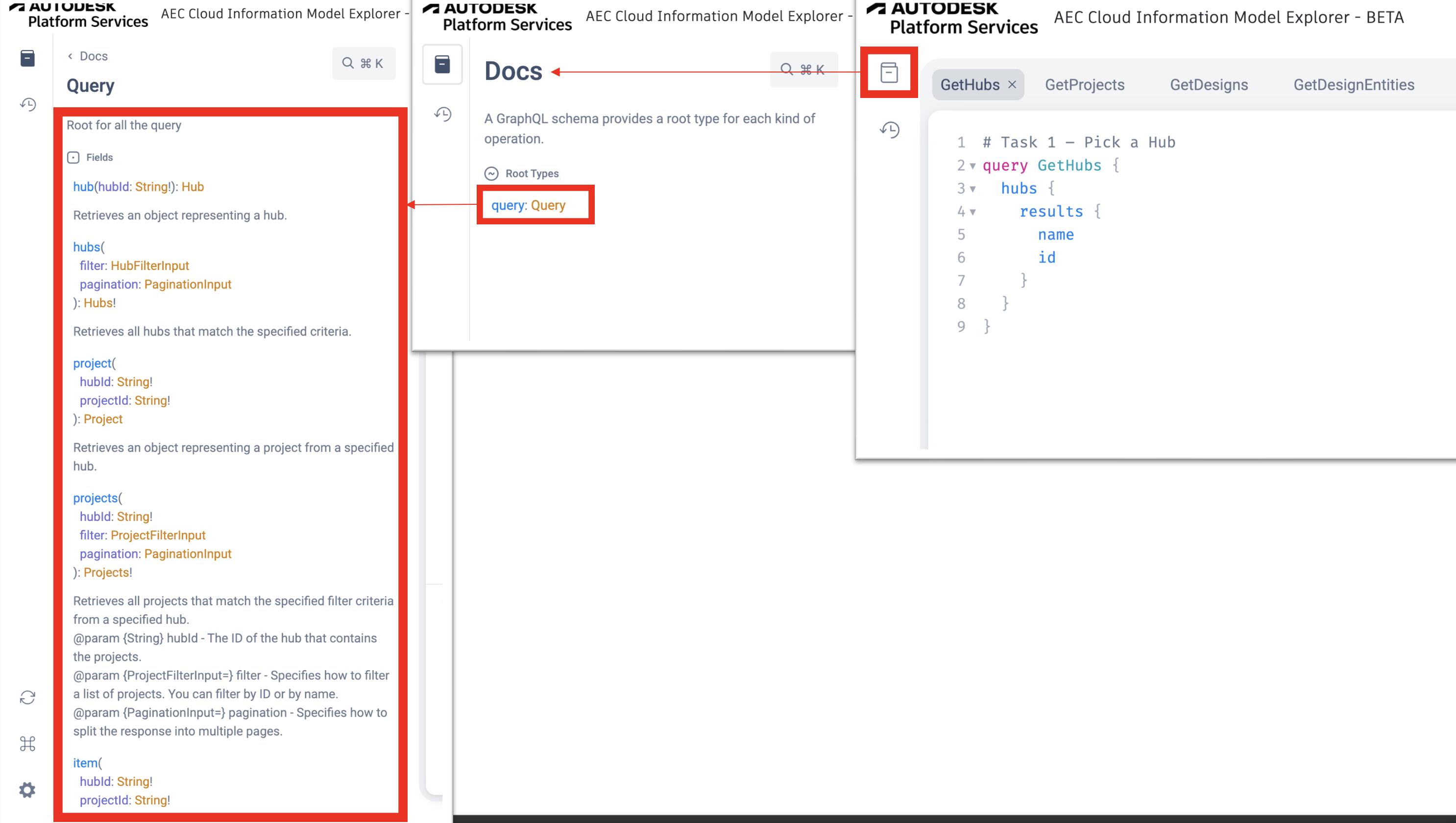Open PaginationInput type under projects

tap(188, 554)
